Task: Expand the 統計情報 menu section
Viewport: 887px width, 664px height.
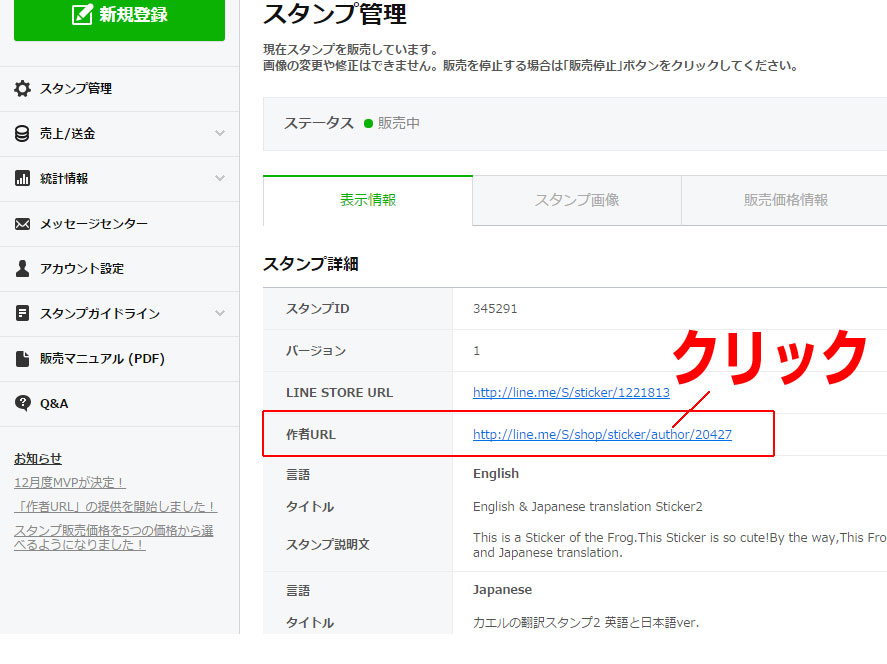Action: click(221, 179)
